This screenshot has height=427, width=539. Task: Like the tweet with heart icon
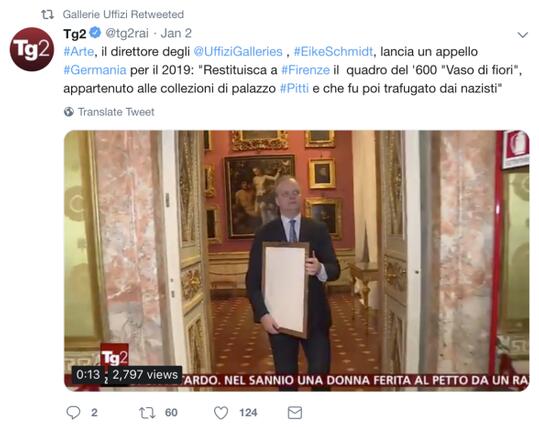point(221,413)
